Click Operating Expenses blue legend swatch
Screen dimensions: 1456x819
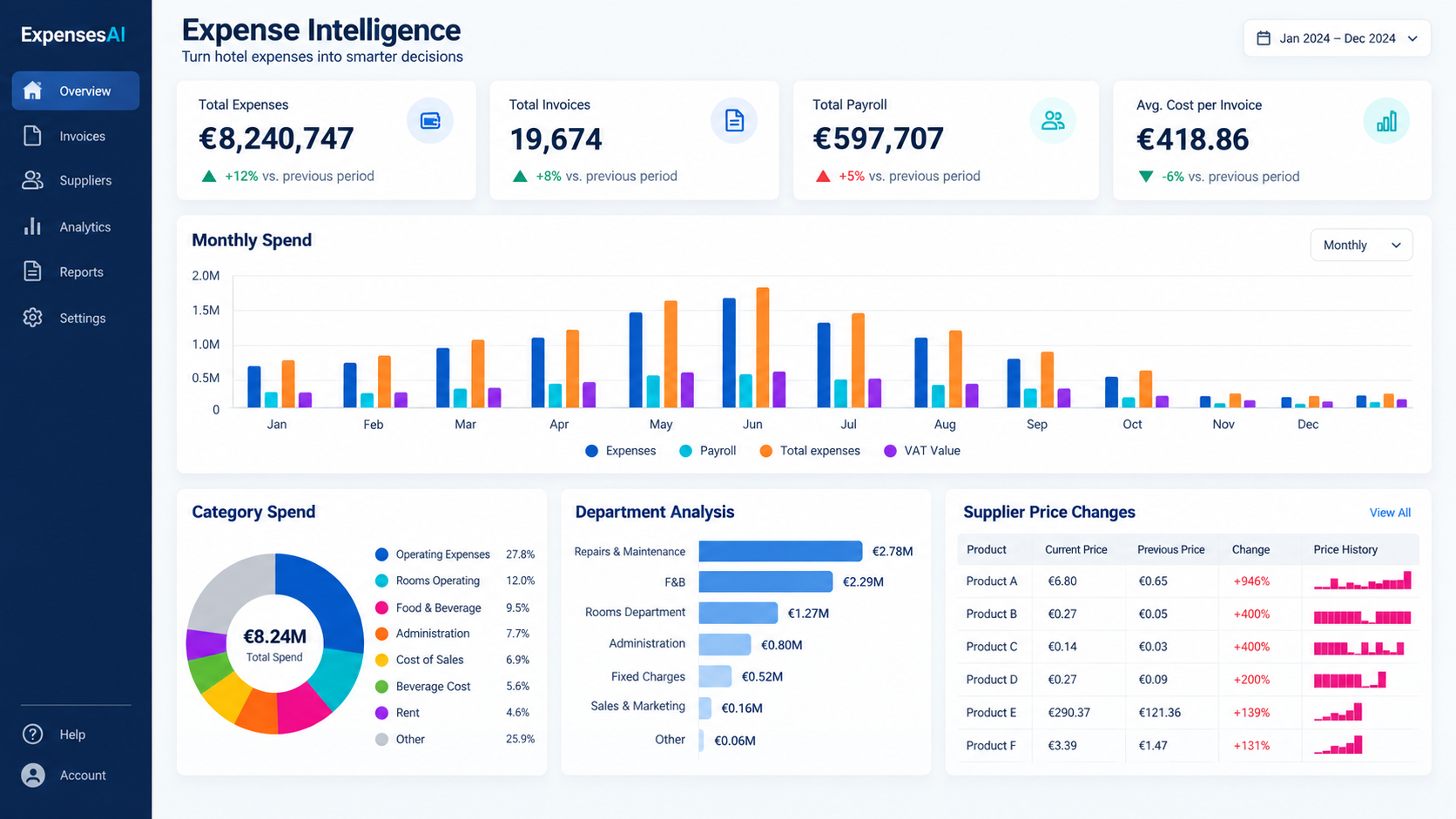click(381, 554)
